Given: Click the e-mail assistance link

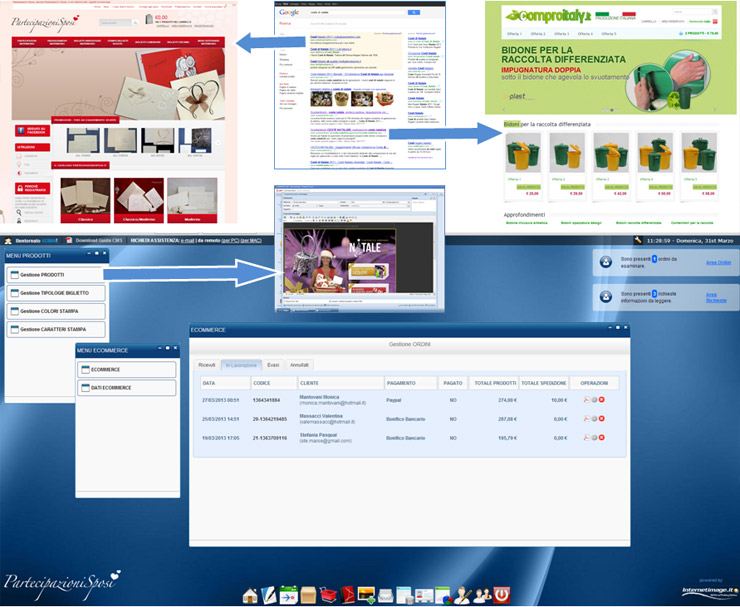Looking at the screenshot, I should (187, 241).
